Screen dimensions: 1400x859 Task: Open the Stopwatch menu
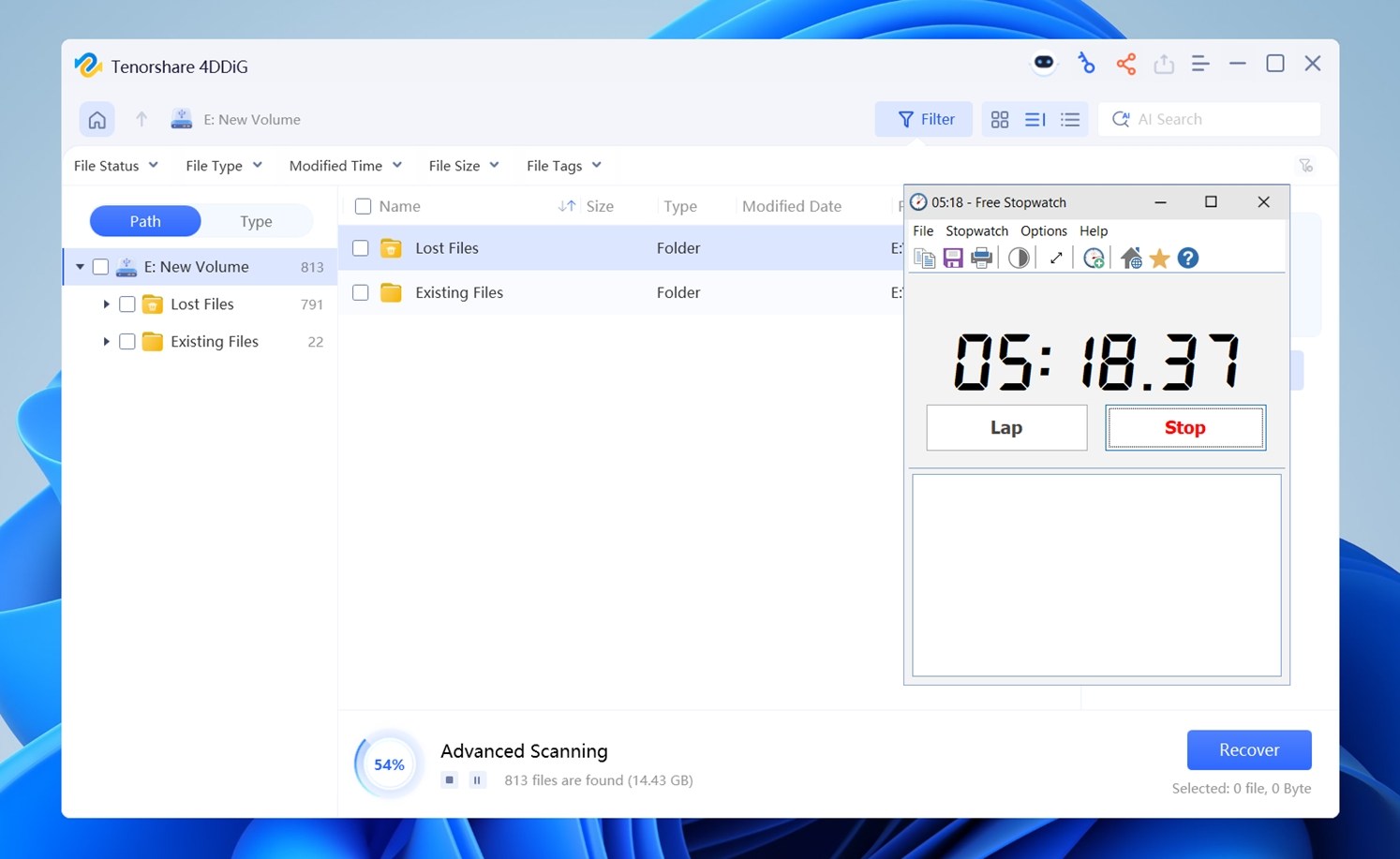pyautogui.click(x=976, y=231)
